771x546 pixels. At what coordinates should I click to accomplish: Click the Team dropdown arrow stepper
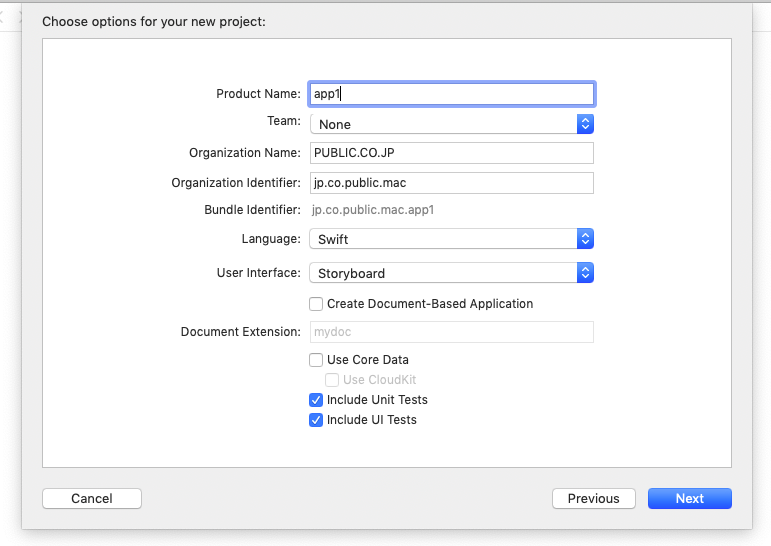coord(585,124)
